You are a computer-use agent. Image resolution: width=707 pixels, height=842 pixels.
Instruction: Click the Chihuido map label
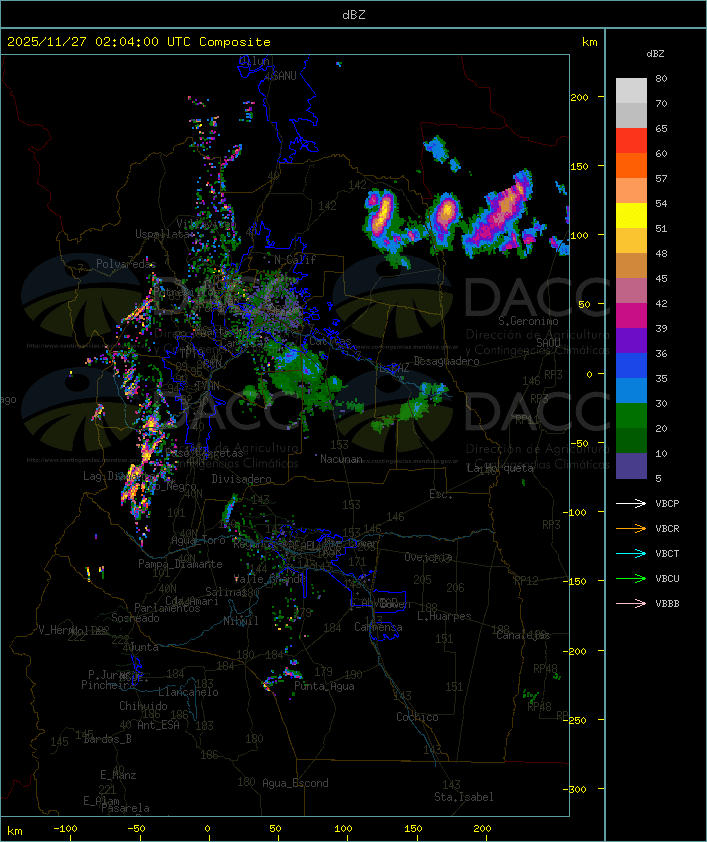click(x=143, y=706)
